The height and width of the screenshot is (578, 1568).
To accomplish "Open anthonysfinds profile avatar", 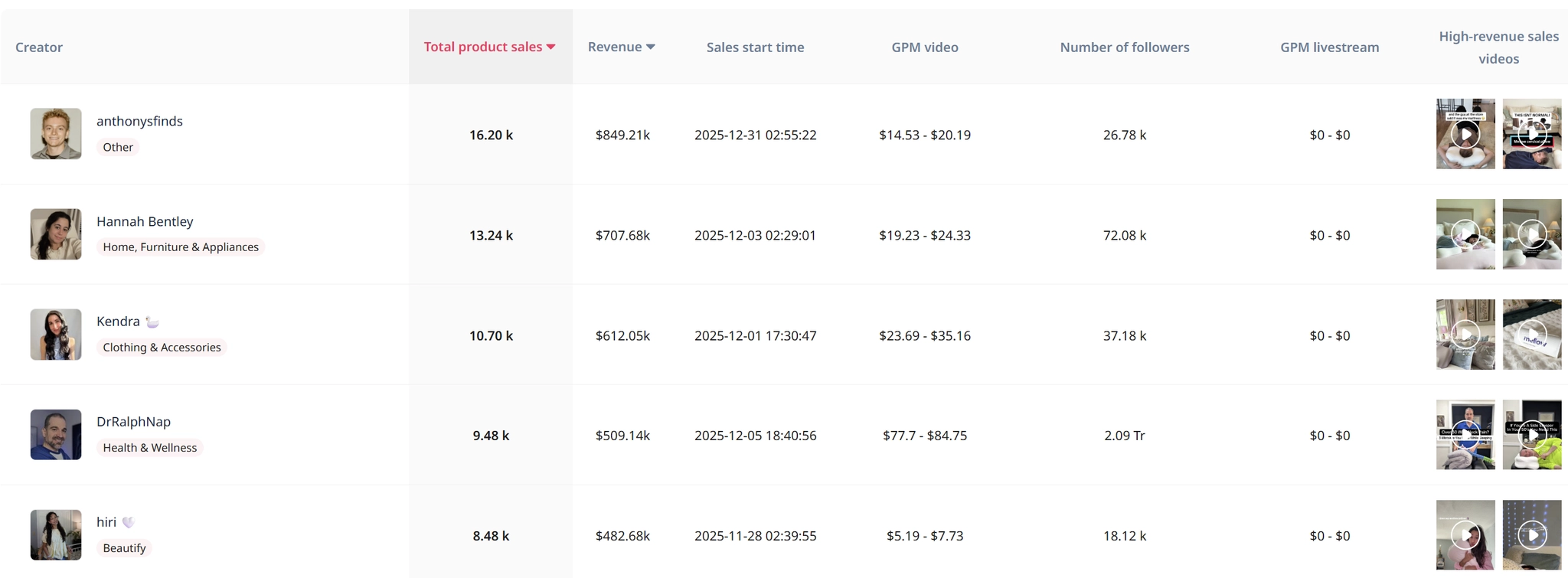I will (x=56, y=134).
